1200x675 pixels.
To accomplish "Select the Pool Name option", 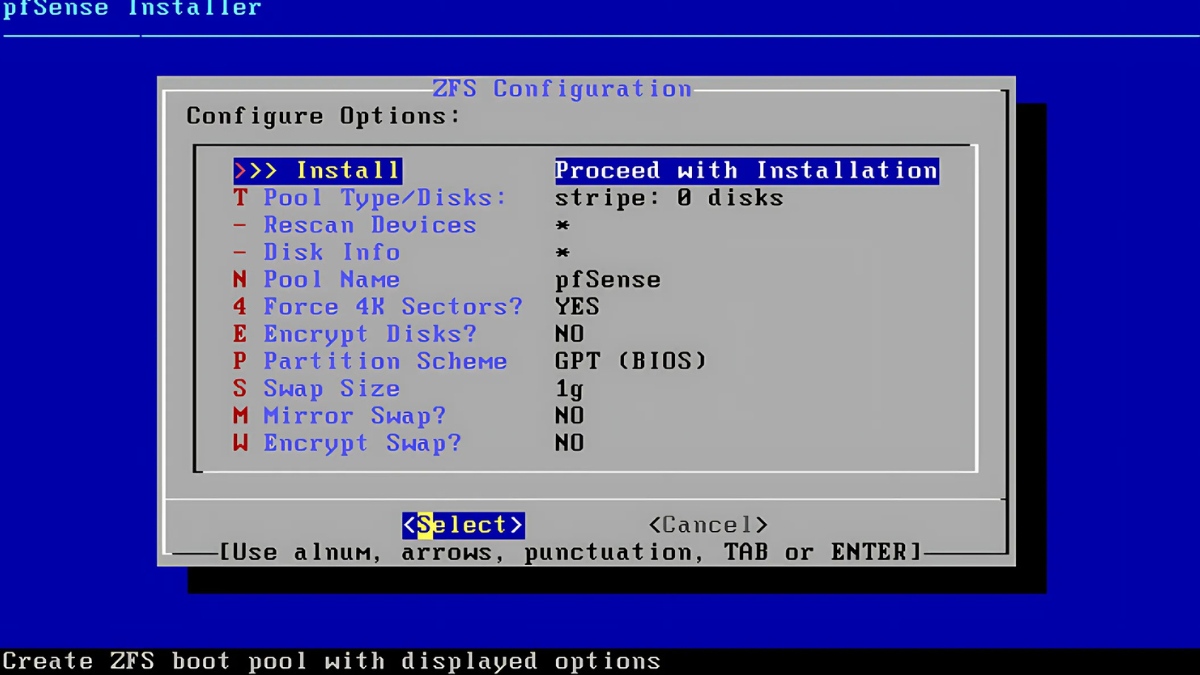I will [317, 279].
